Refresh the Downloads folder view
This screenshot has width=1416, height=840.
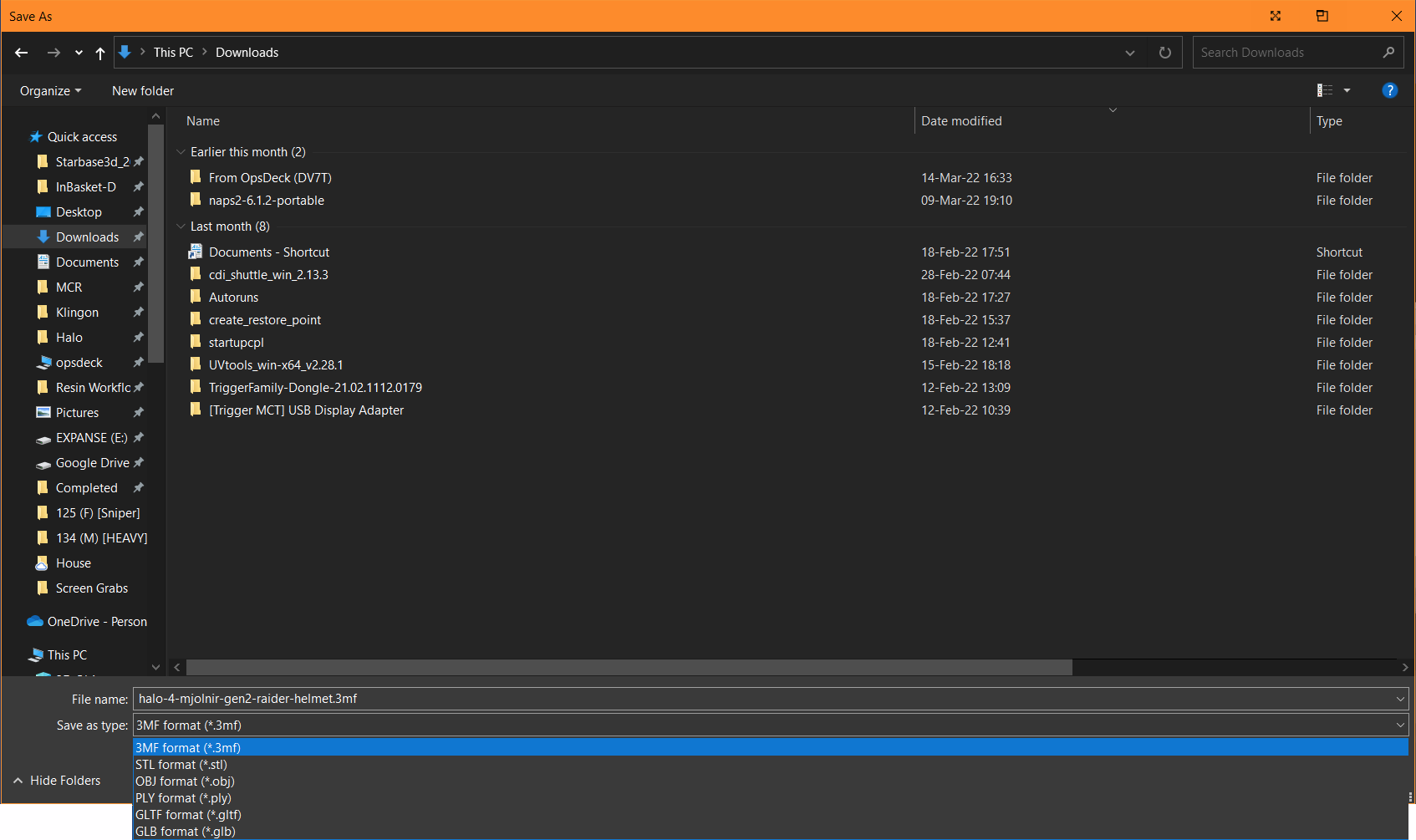click(x=1165, y=53)
